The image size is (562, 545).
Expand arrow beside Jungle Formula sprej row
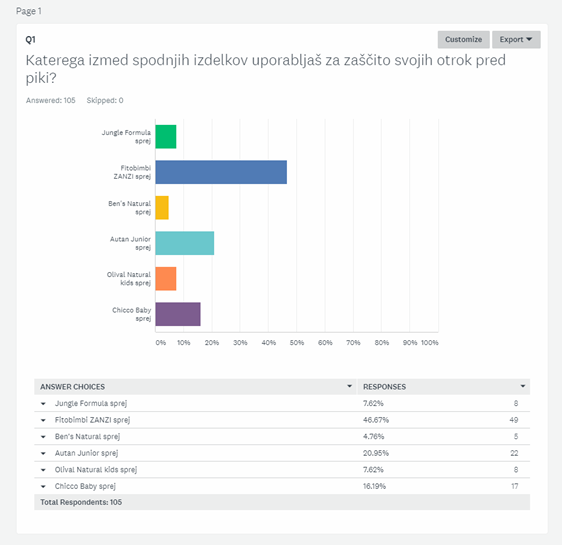point(43,404)
